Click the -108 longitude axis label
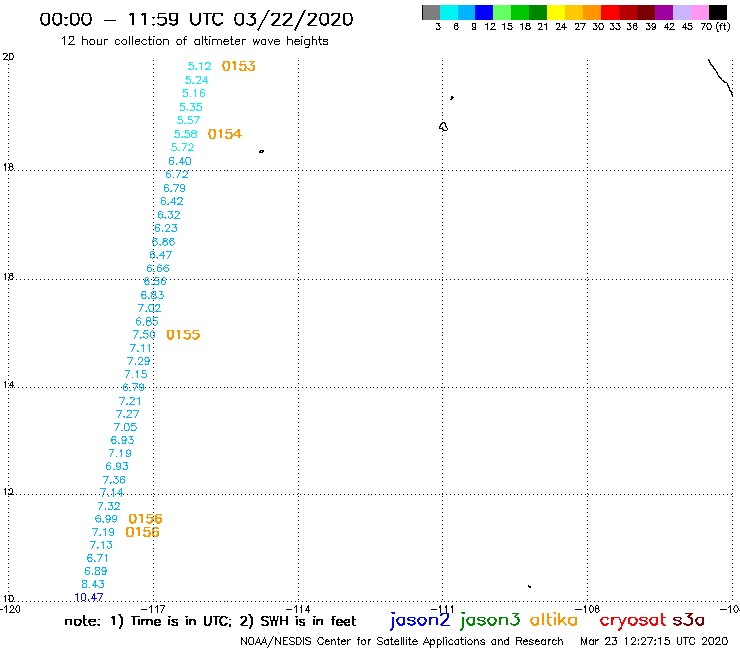Viewport: 740px width, 650px height. click(588, 609)
